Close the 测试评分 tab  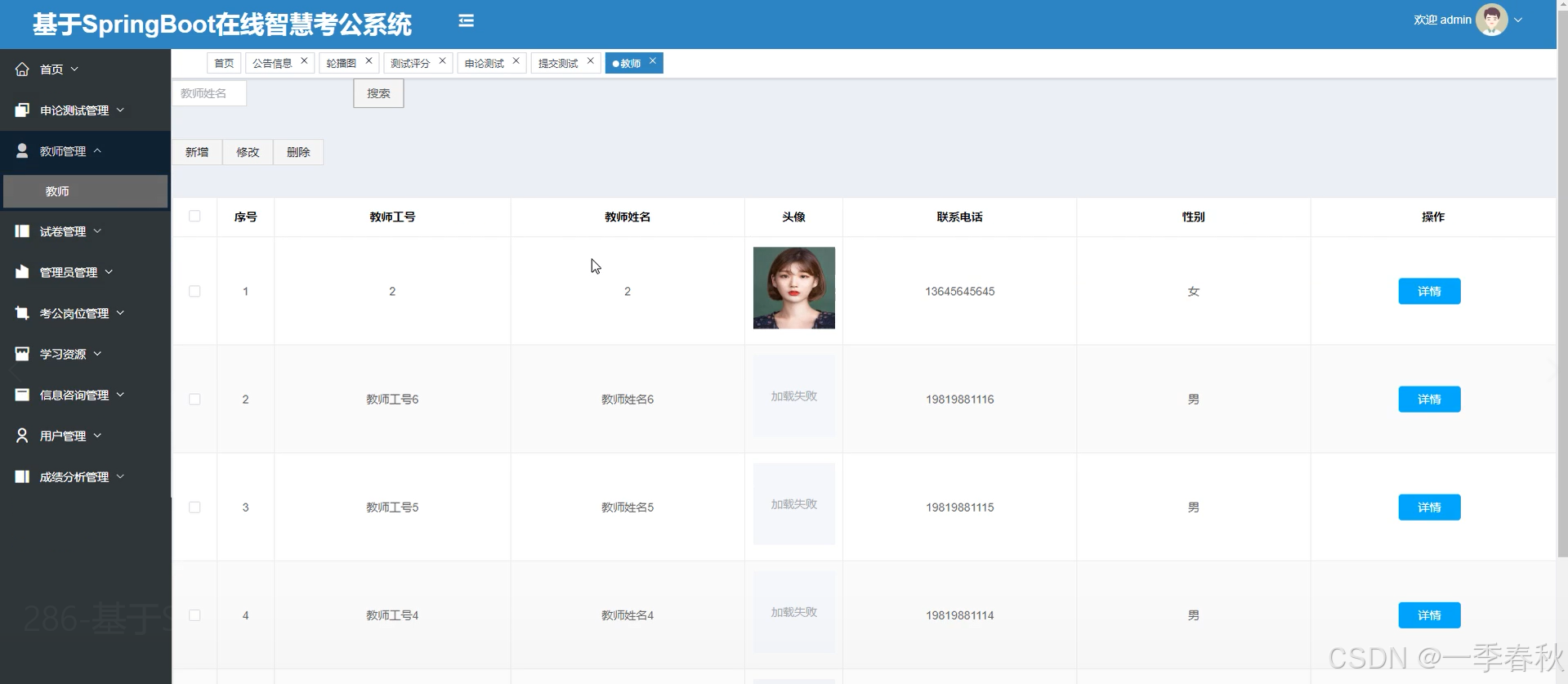442,60
